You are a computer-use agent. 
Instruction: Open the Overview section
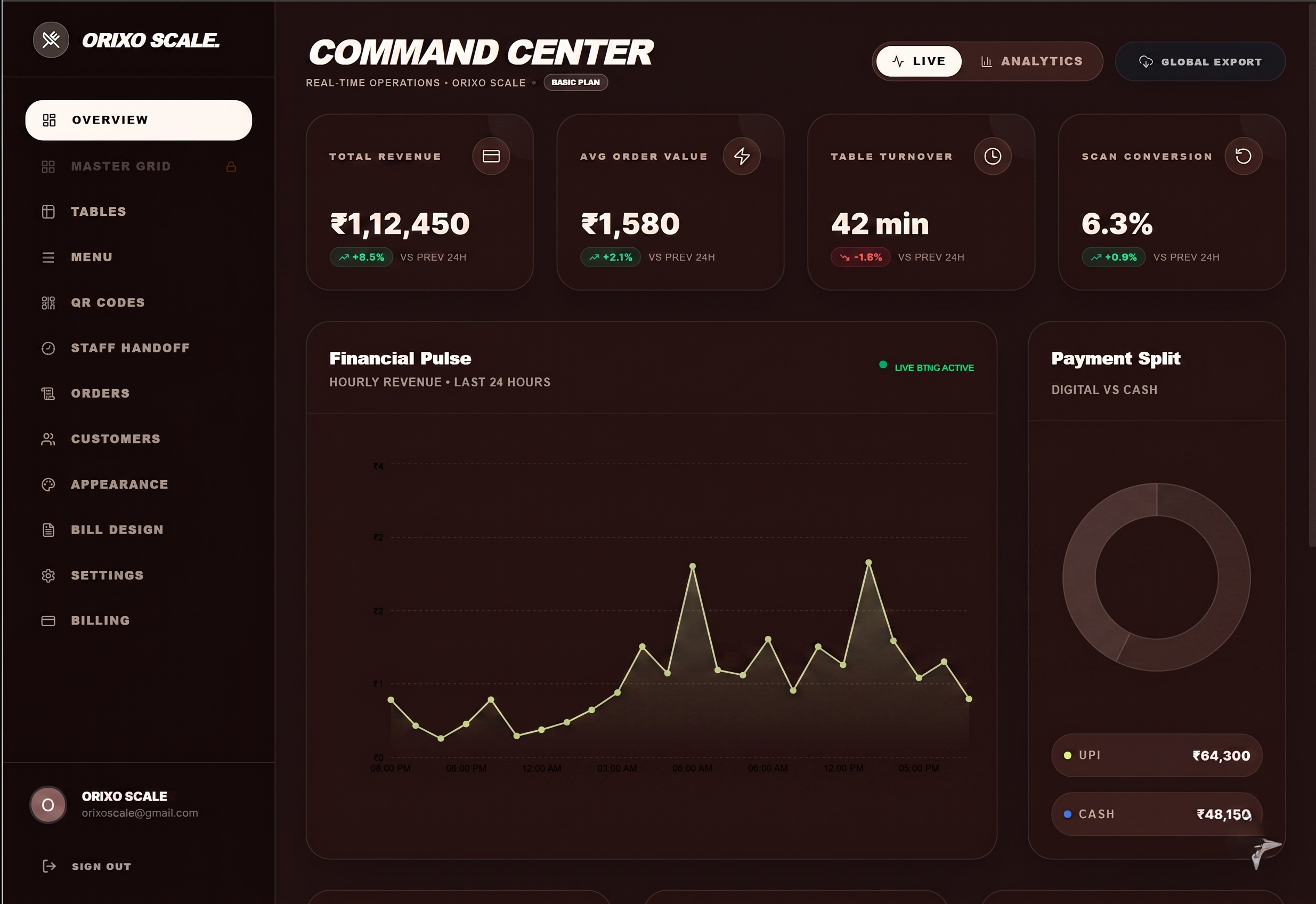coord(139,120)
